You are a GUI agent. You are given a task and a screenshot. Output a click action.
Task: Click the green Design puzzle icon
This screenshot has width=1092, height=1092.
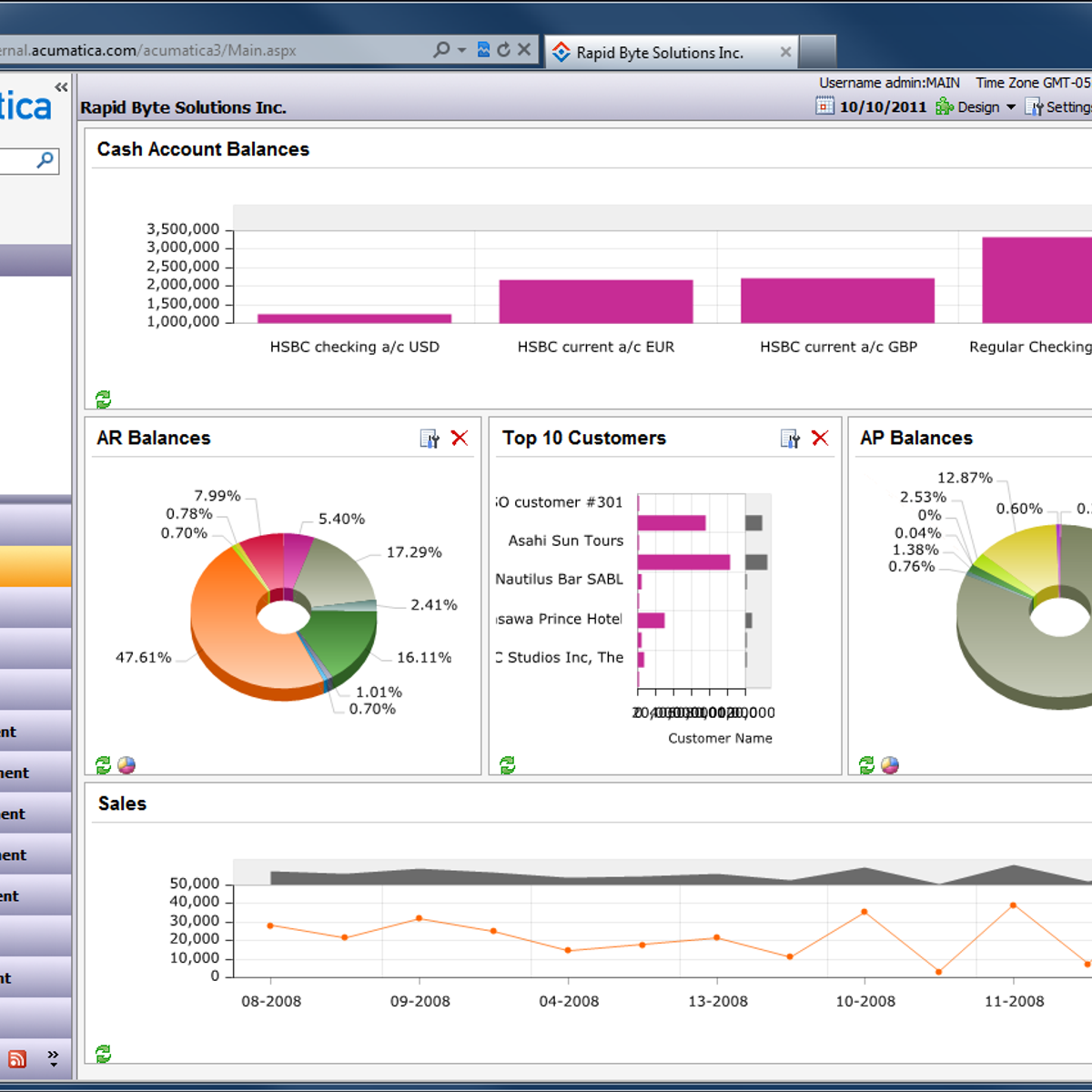click(944, 106)
